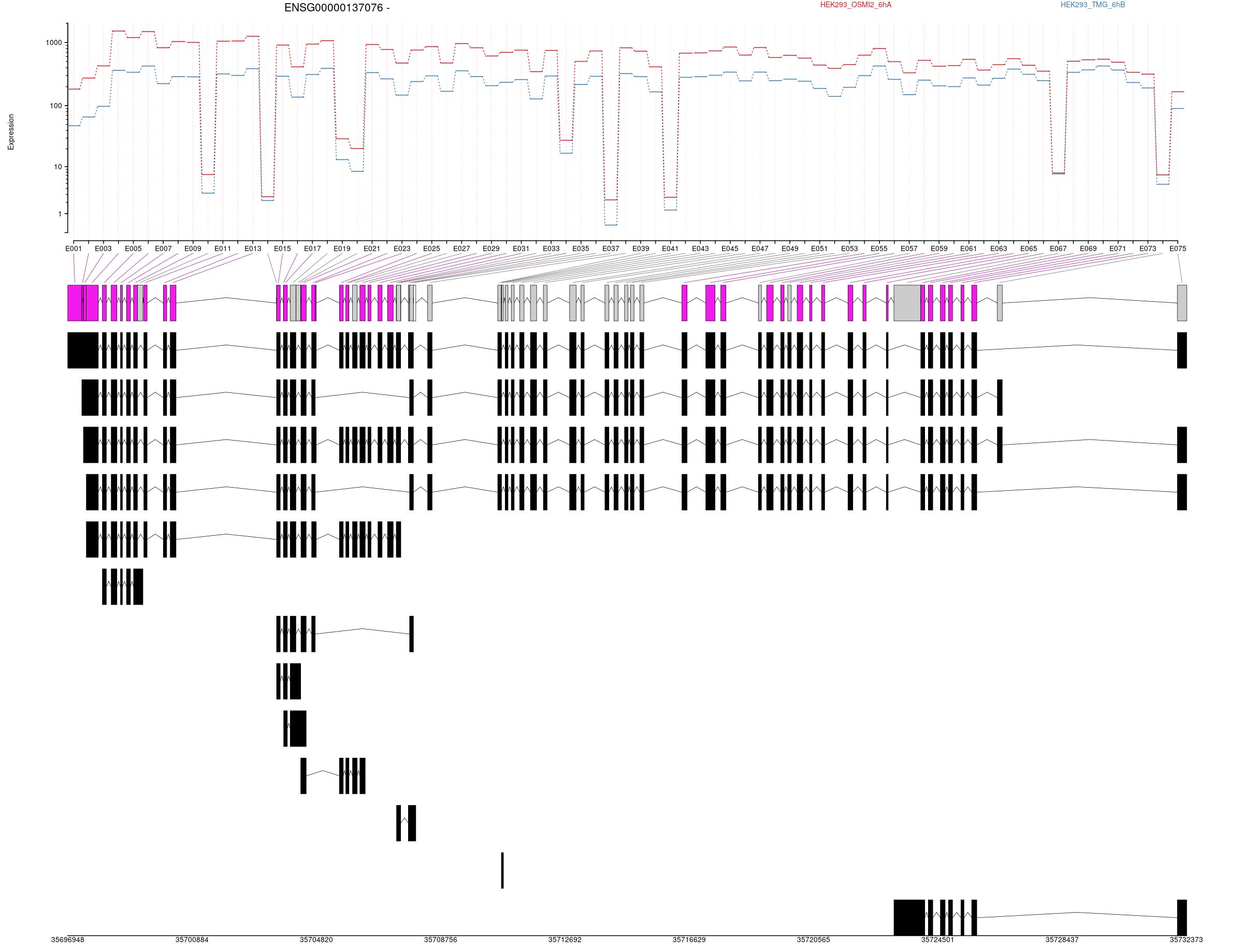Click exon bin label E017
The image size is (1243, 952).
click(x=312, y=249)
